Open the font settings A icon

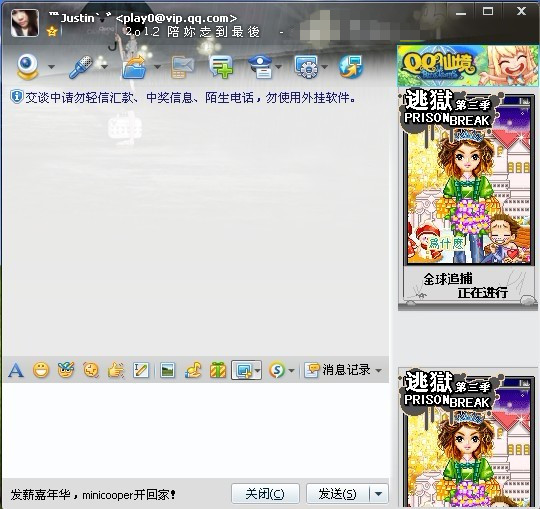click(x=16, y=371)
